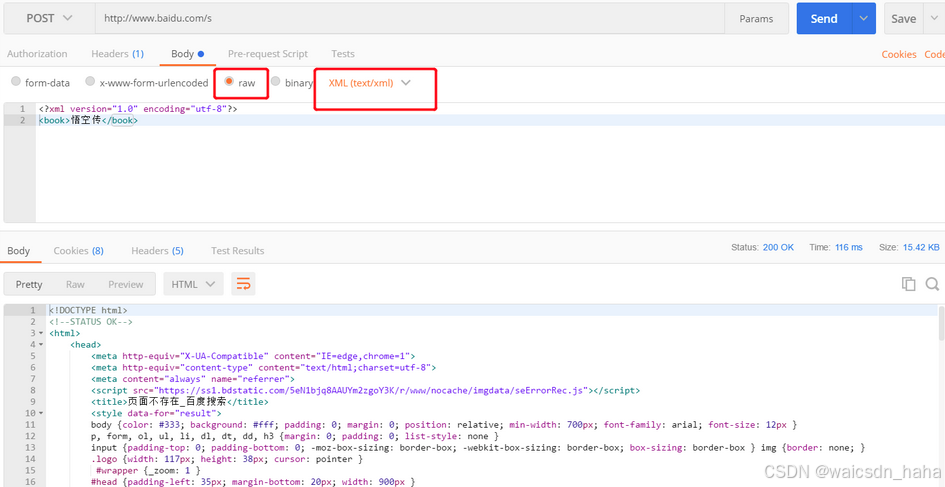The height and width of the screenshot is (487, 945).
Task: Switch to the response Body tab
Action: pos(18,251)
